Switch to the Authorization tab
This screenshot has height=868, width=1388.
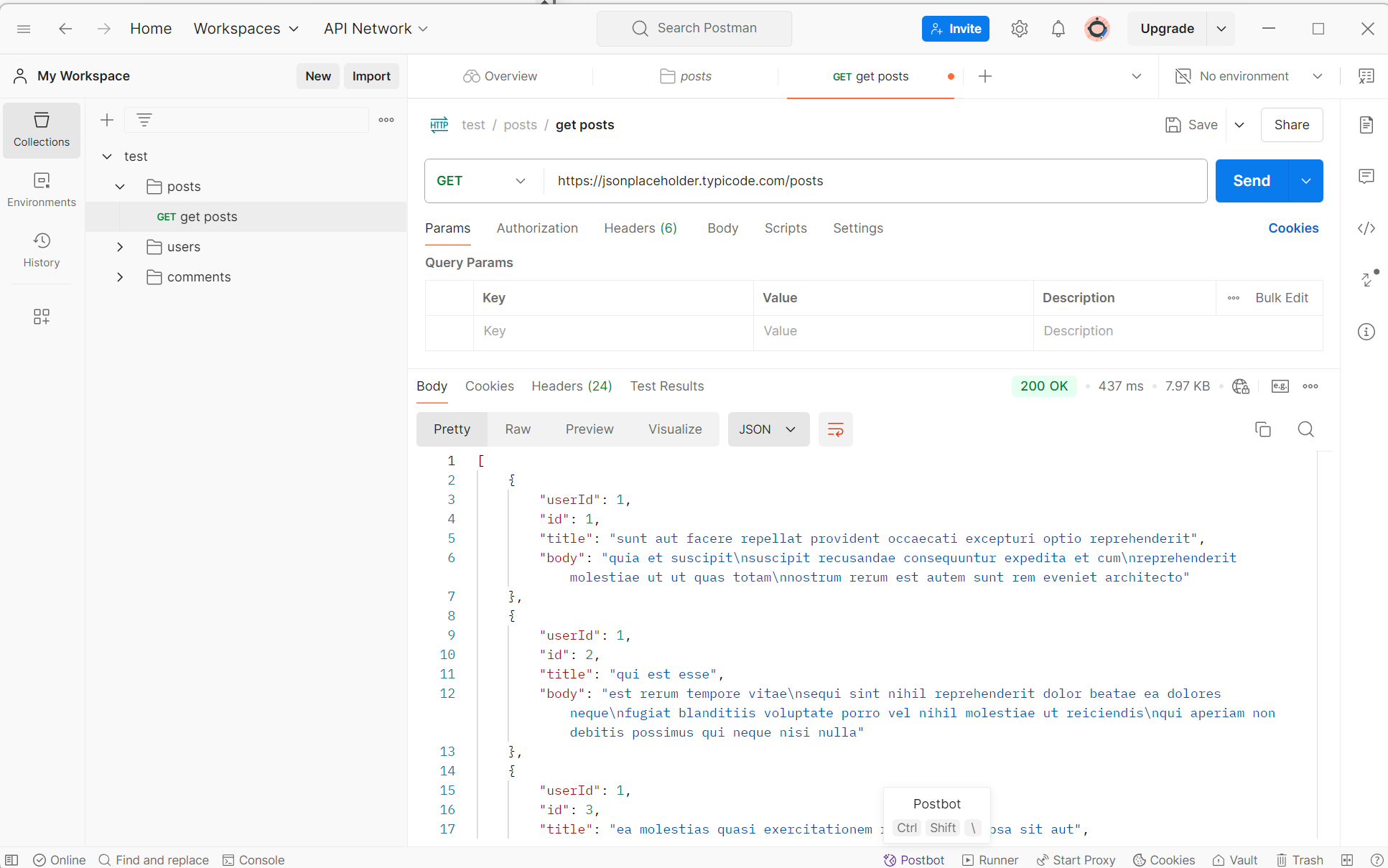point(536,228)
